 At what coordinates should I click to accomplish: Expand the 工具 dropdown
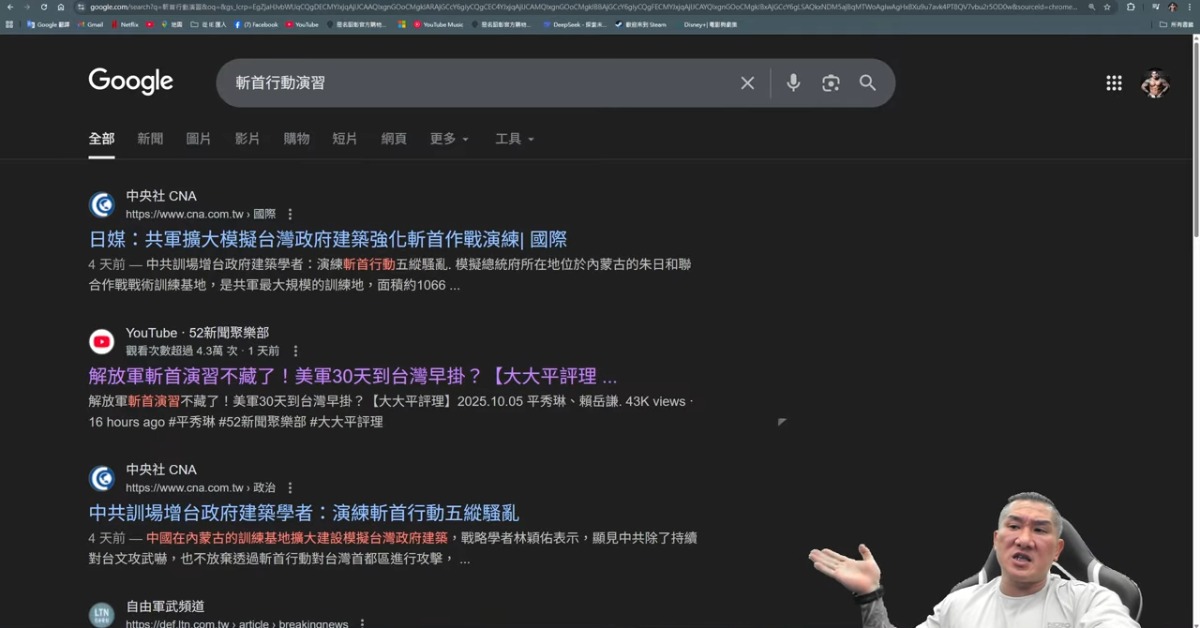tap(514, 139)
